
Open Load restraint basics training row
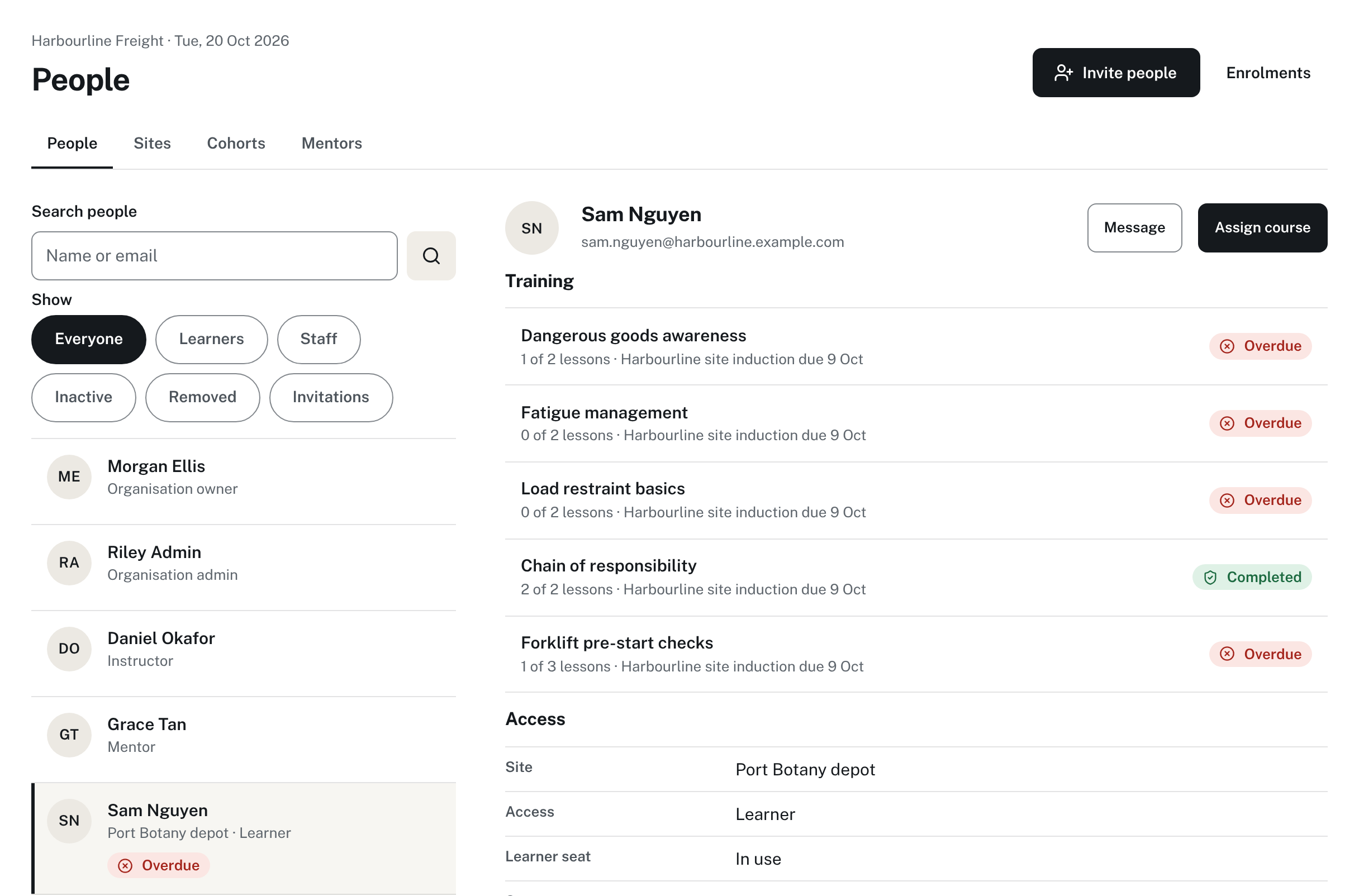pyautogui.click(x=915, y=500)
